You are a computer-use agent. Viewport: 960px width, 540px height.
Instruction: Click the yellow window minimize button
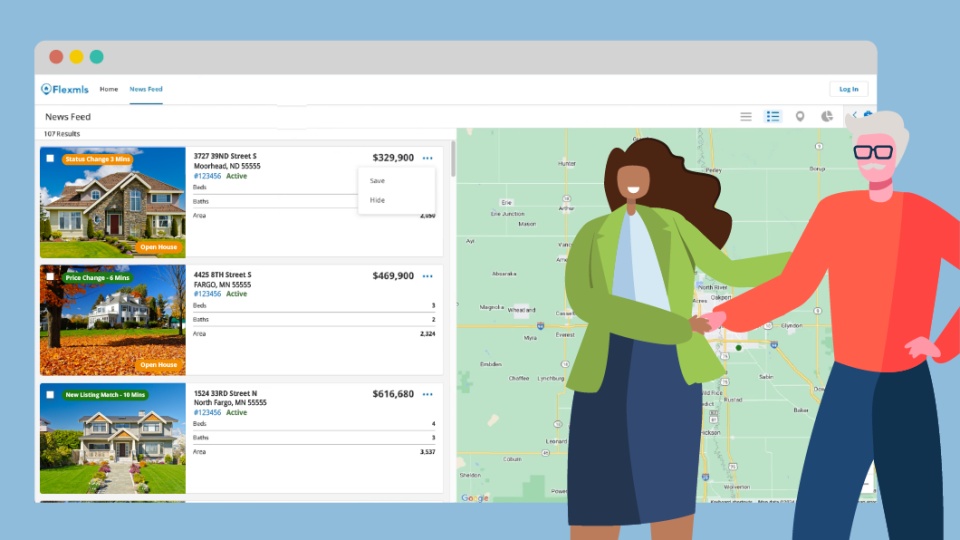click(77, 57)
